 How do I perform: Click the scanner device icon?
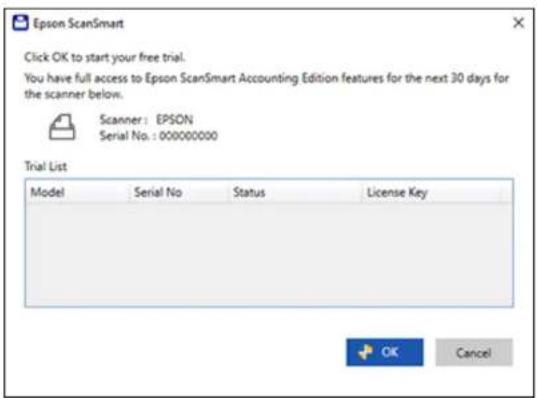pos(62,127)
